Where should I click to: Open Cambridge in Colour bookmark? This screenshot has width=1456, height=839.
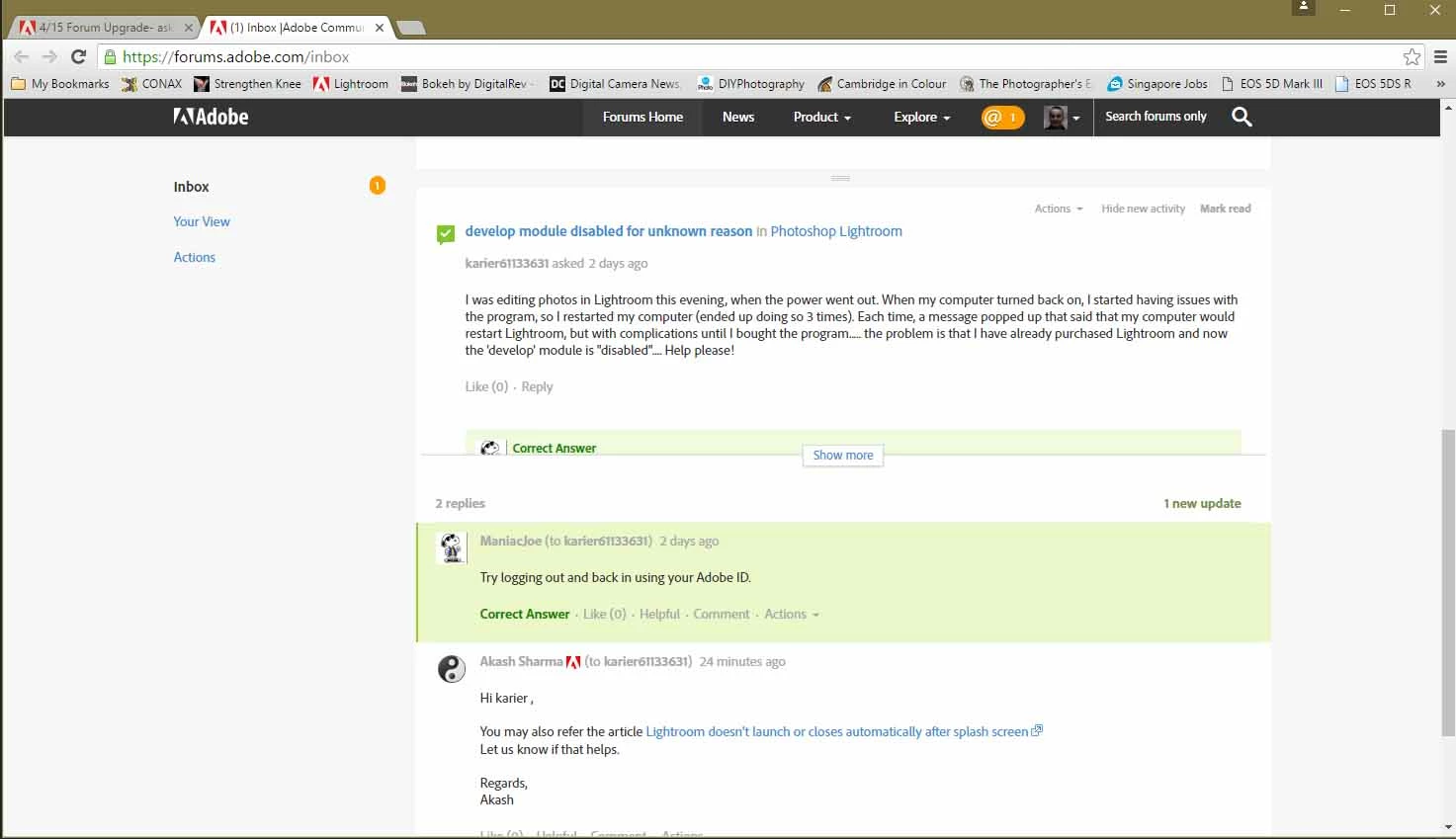point(883,84)
